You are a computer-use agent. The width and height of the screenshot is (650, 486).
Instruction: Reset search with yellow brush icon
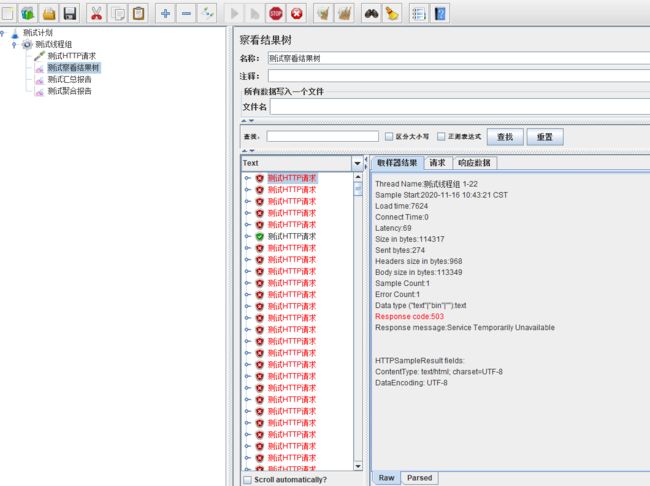(x=392, y=14)
